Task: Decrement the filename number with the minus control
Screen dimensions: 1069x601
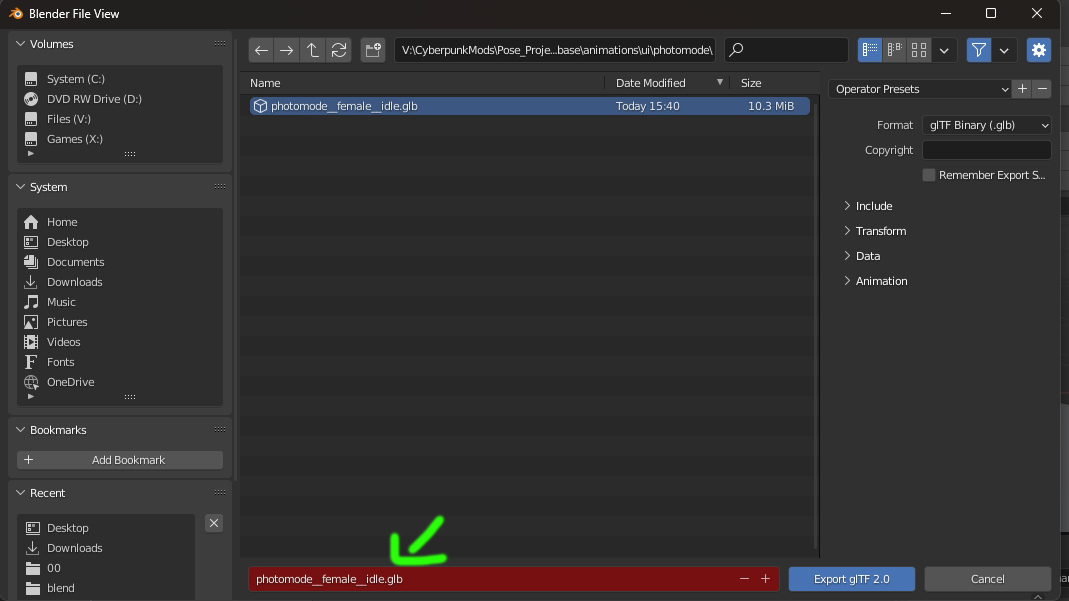Action: pyautogui.click(x=744, y=578)
